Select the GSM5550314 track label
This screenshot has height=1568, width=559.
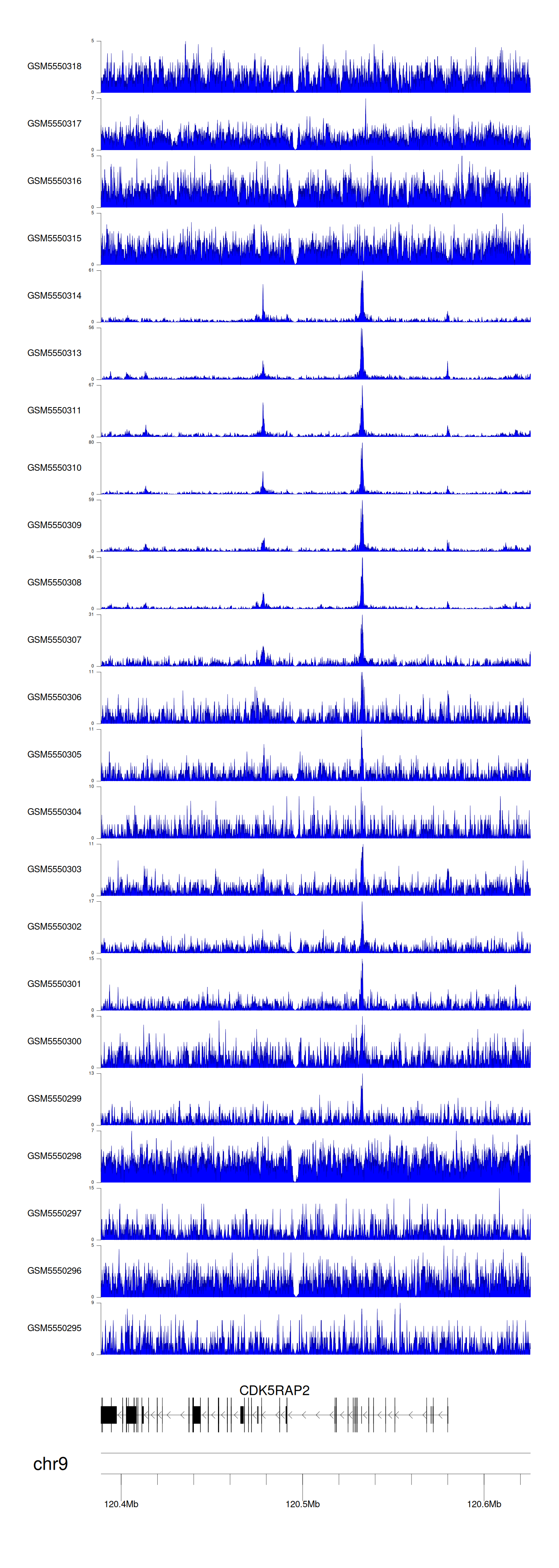coord(54,296)
